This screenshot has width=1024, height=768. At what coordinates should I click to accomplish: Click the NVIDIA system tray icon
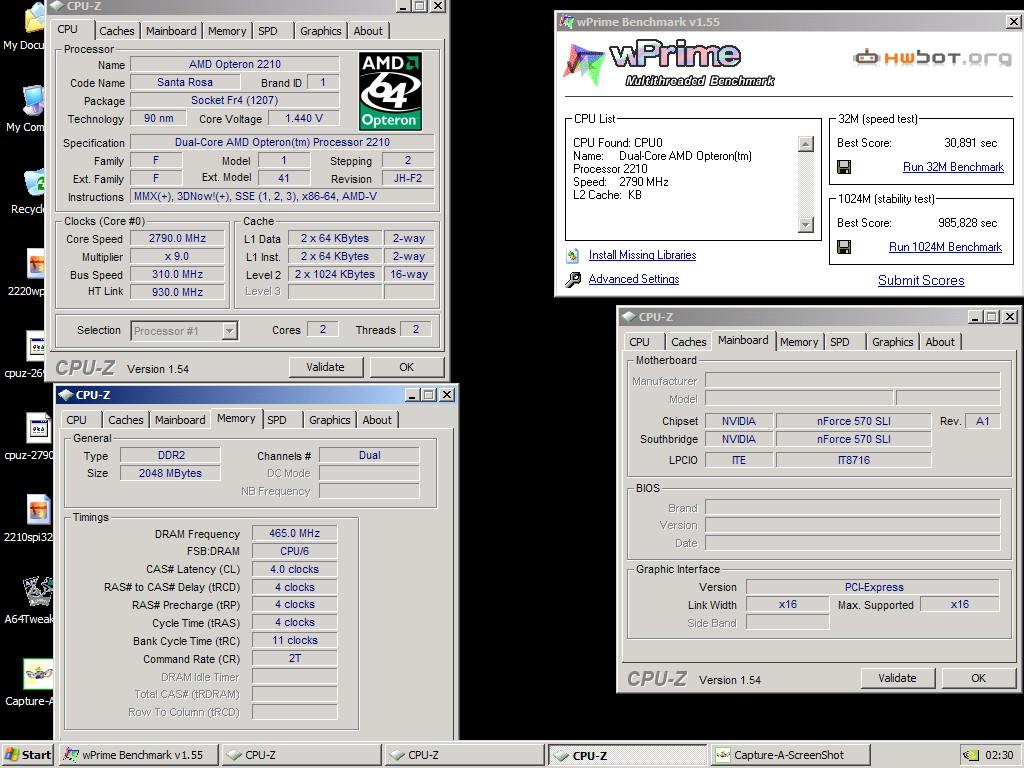click(x=971, y=755)
